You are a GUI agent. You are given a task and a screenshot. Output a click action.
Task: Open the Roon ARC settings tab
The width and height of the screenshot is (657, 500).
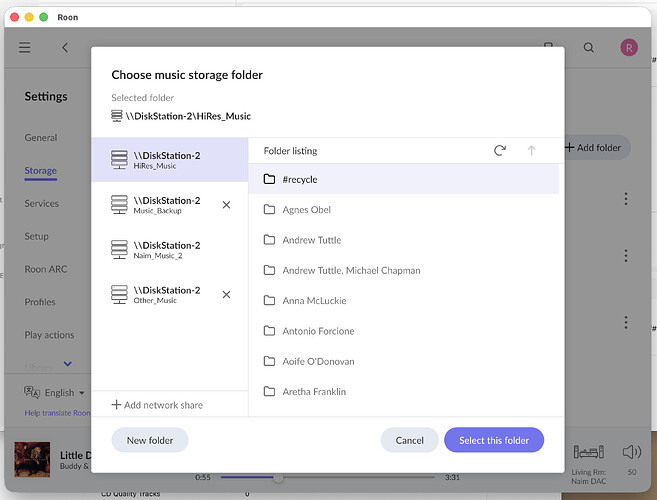(46, 270)
